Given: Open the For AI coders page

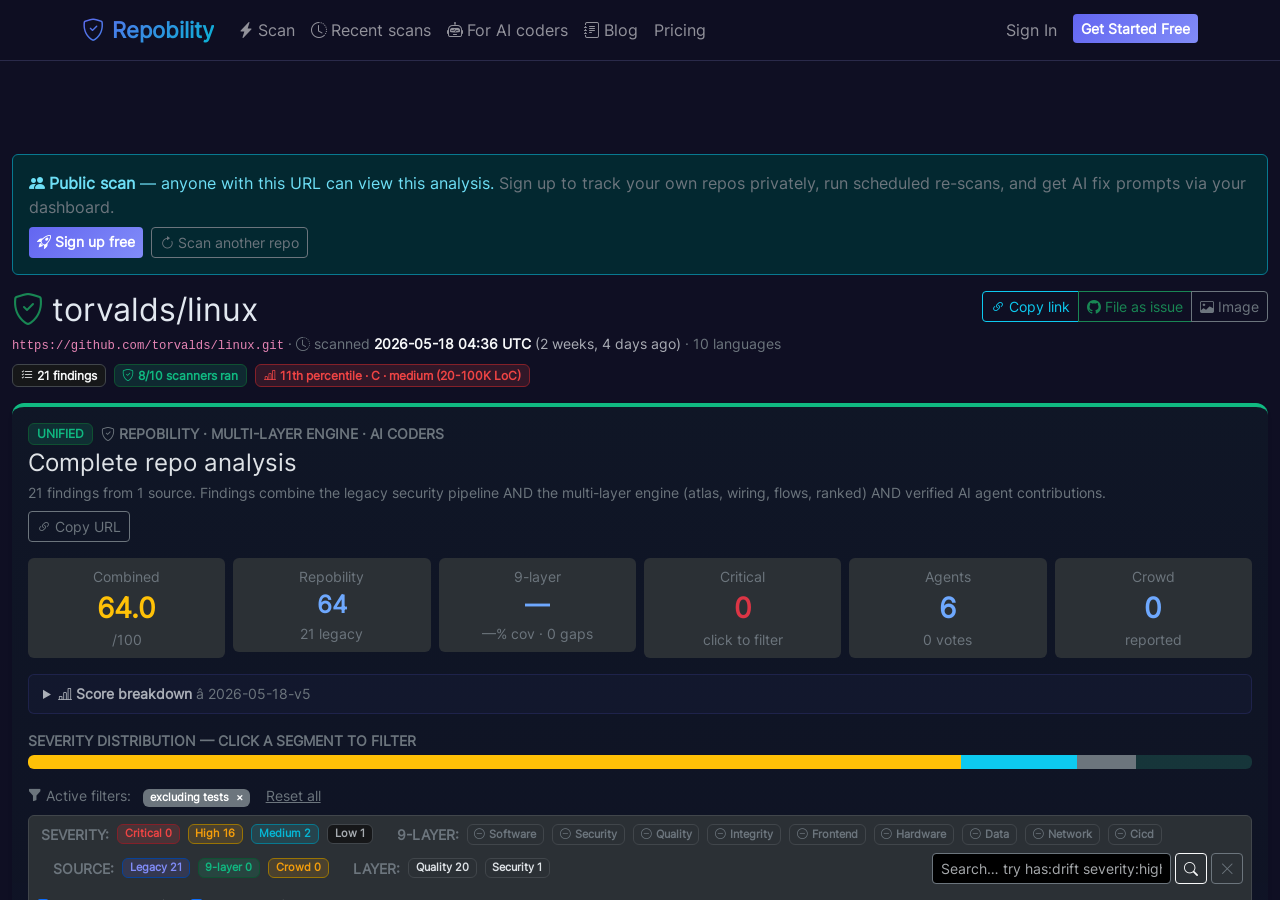Looking at the screenshot, I should 507,30.
